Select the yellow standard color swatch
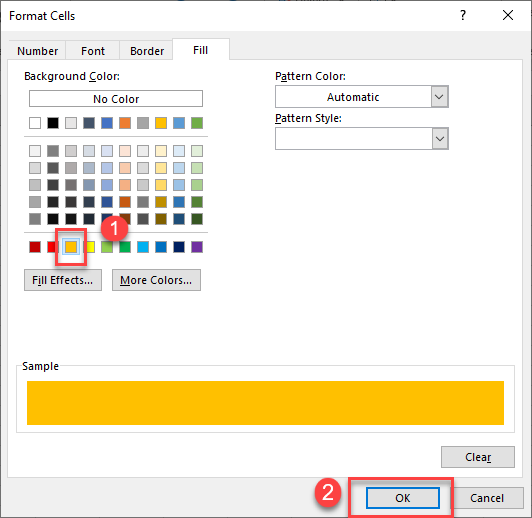This screenshot has height=518, width=532. tap(90, 247)
